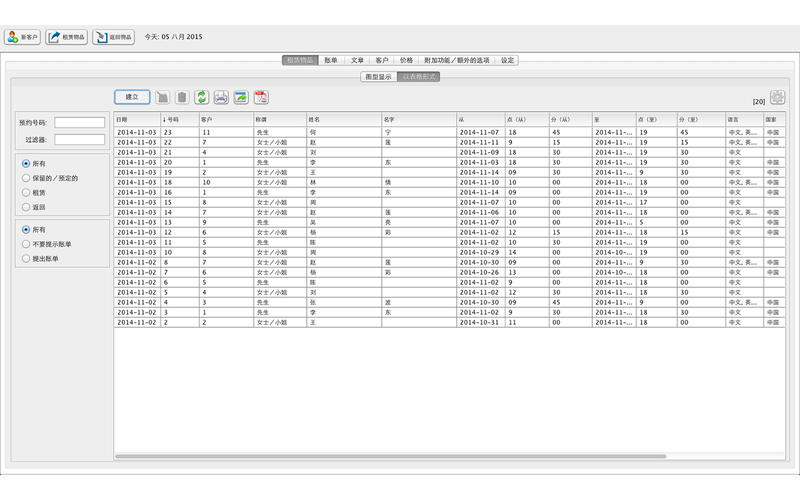Click the 新客户 new customer button
The width and height of the screenshot is (800, 500).
[x=22, y=37]
